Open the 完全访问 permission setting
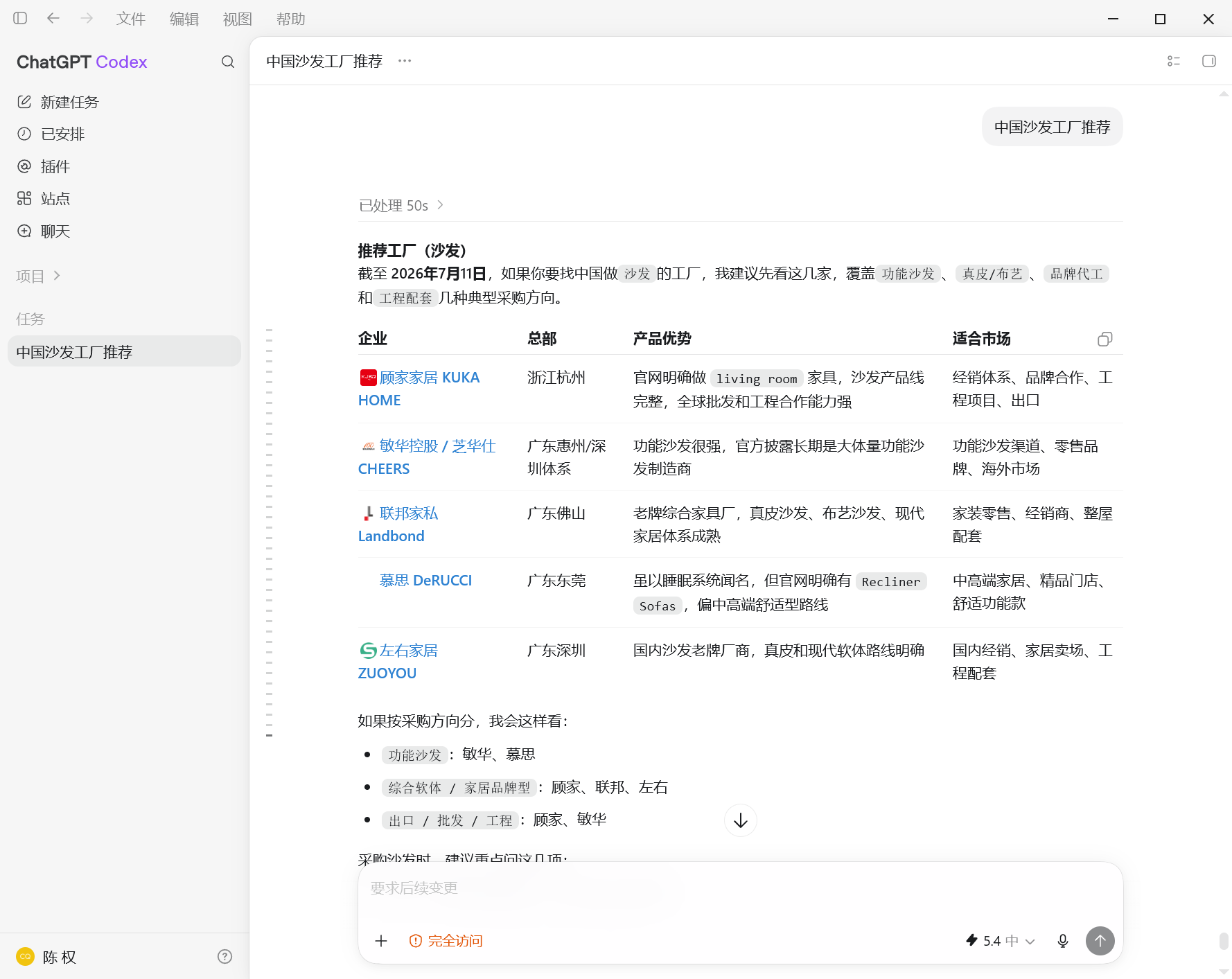 click(446, 940)
